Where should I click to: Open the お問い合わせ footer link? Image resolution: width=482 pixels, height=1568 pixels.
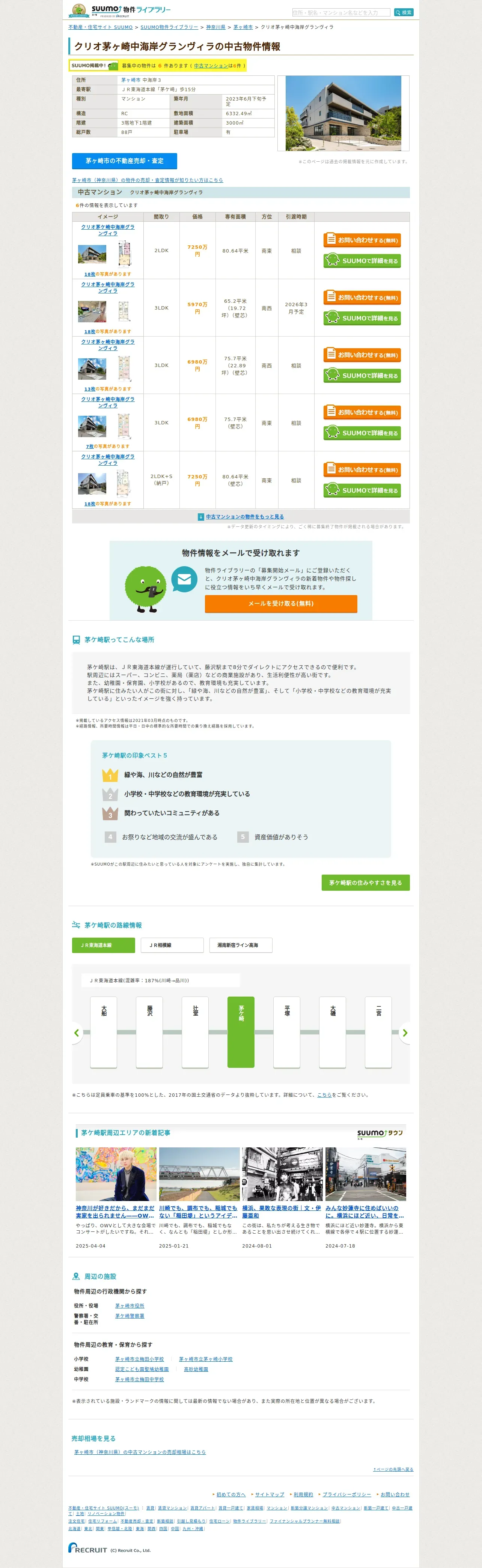395,1494
